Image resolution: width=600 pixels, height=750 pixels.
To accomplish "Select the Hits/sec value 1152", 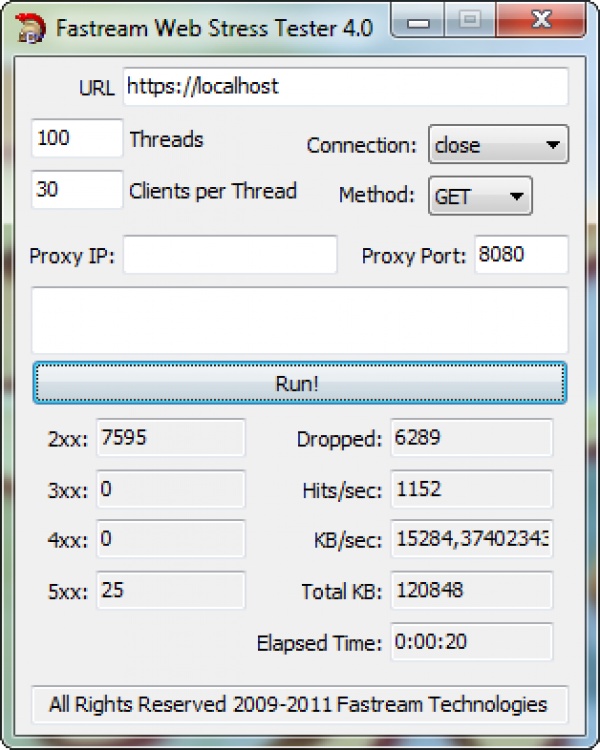I will tap(472, 489).
